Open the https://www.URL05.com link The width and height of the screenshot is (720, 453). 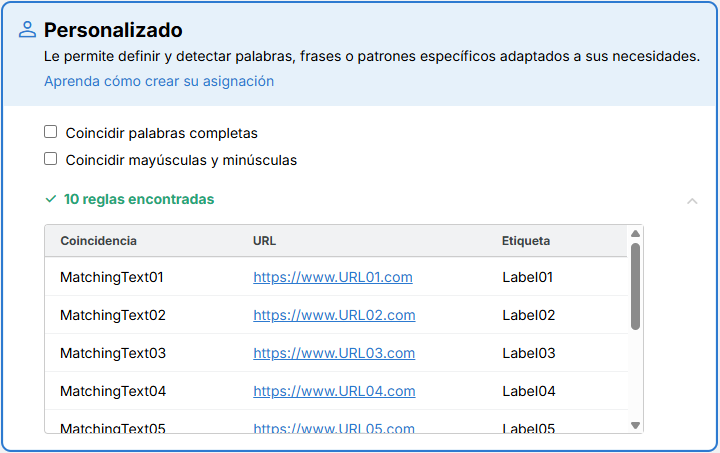tap(334, 428)
